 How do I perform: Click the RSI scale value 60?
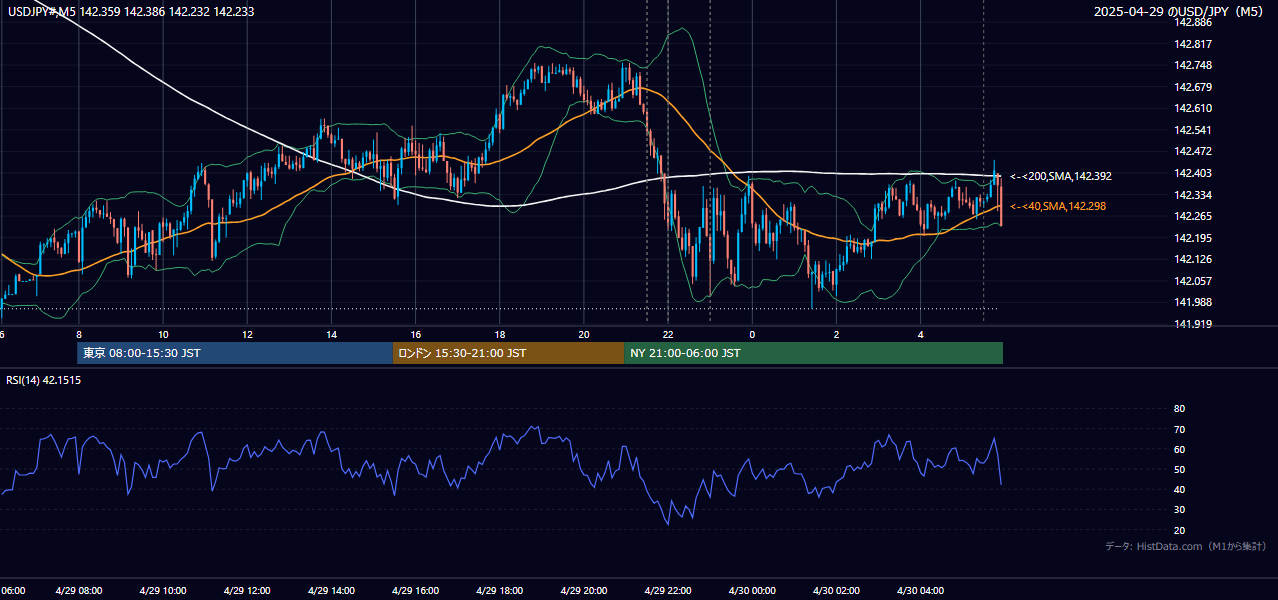[1179, 449]
